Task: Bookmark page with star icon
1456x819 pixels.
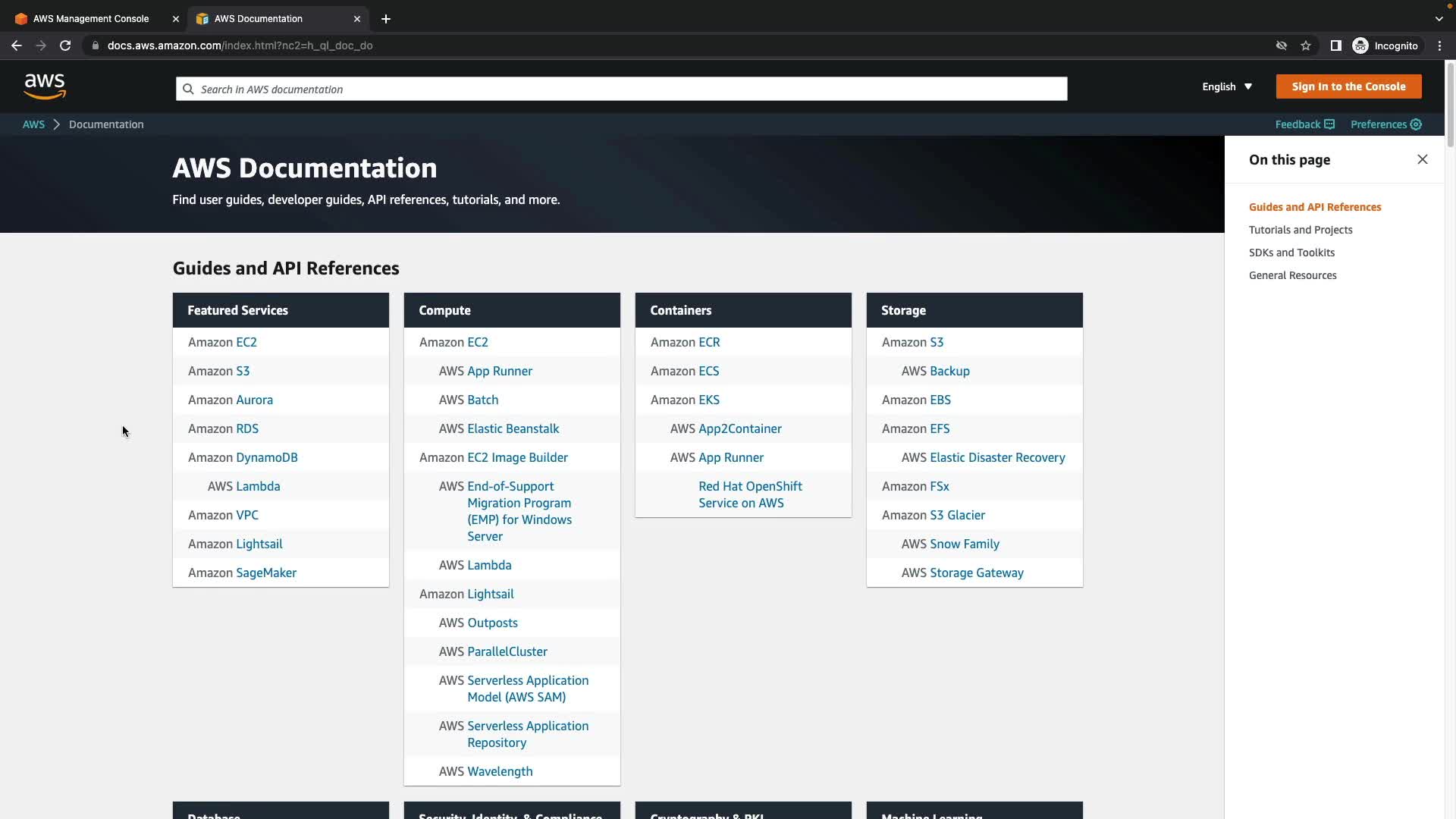Action: coord(1305,45)
